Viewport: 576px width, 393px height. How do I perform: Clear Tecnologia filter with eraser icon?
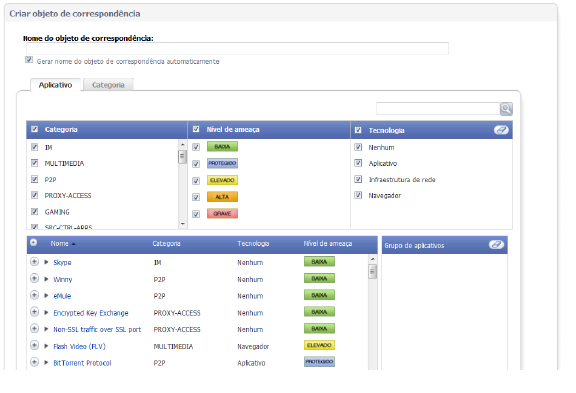point(501,130)
